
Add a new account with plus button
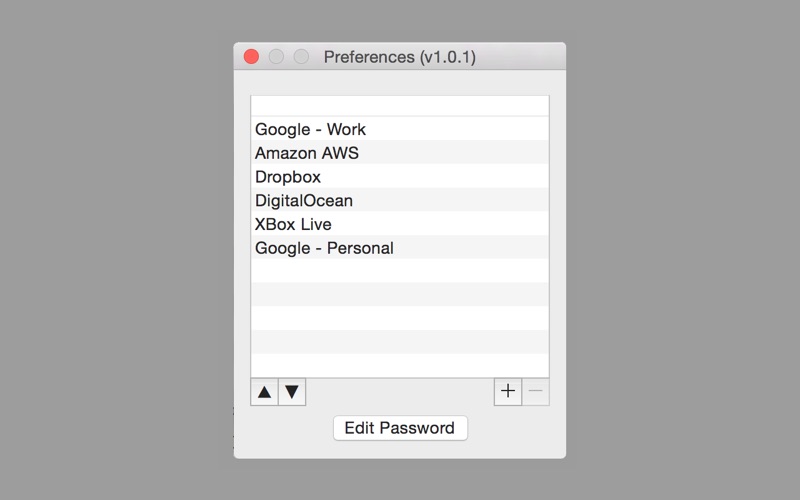508,392
